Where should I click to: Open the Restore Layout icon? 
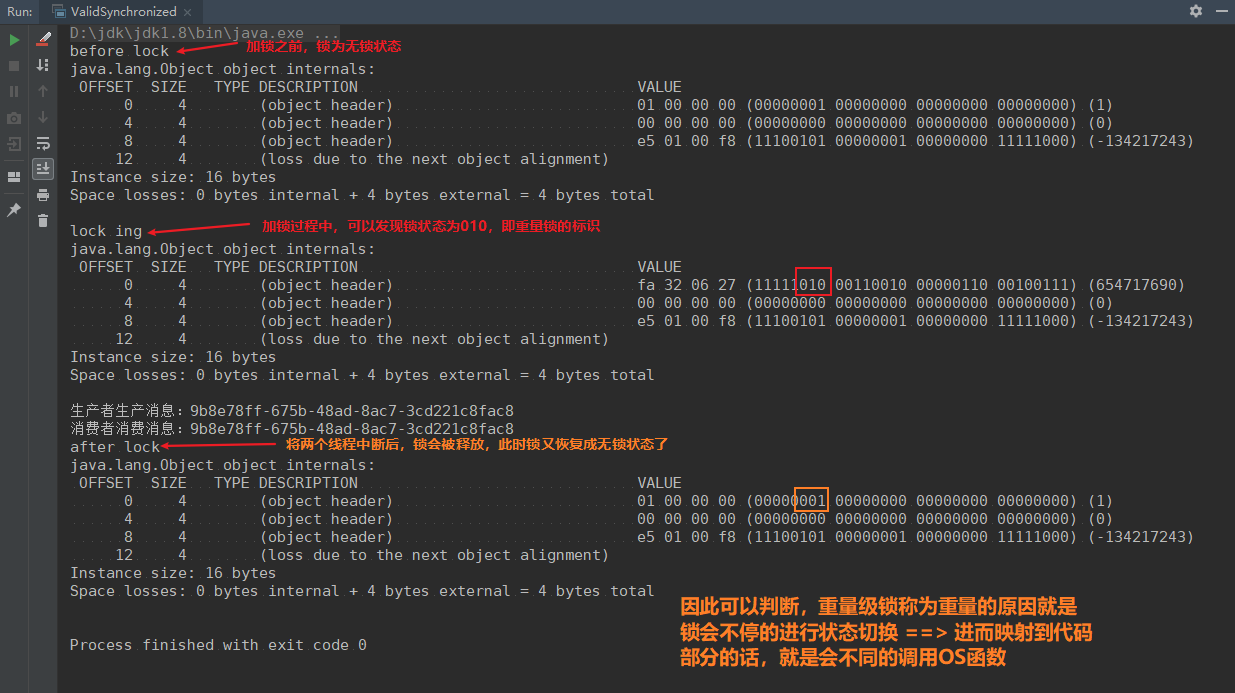(x=14, y=177)
